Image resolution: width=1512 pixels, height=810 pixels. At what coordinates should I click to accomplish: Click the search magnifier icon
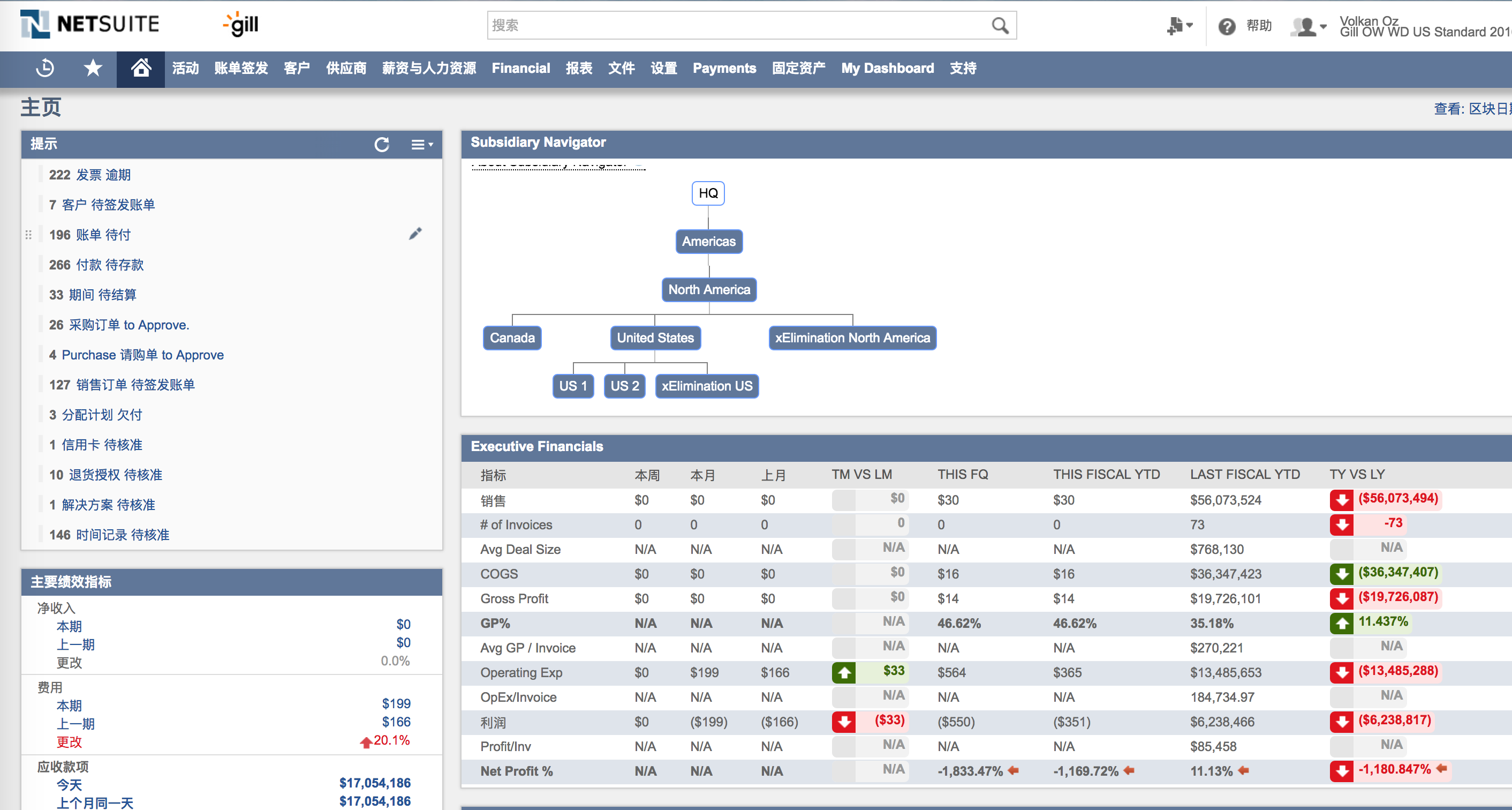pos(1000,26)
